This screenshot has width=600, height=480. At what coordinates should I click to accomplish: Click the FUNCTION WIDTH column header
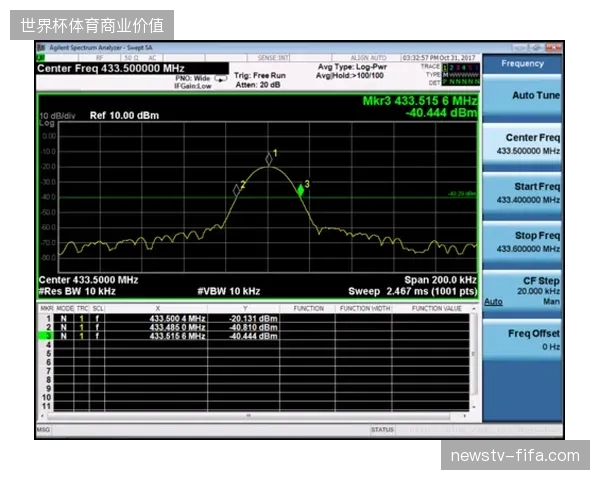[365, 309]
